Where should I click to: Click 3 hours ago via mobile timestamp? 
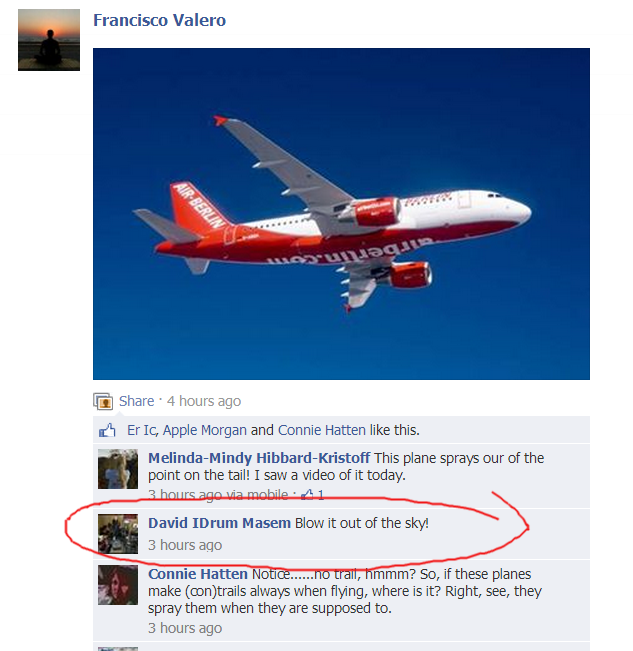[x=218, y=494]
